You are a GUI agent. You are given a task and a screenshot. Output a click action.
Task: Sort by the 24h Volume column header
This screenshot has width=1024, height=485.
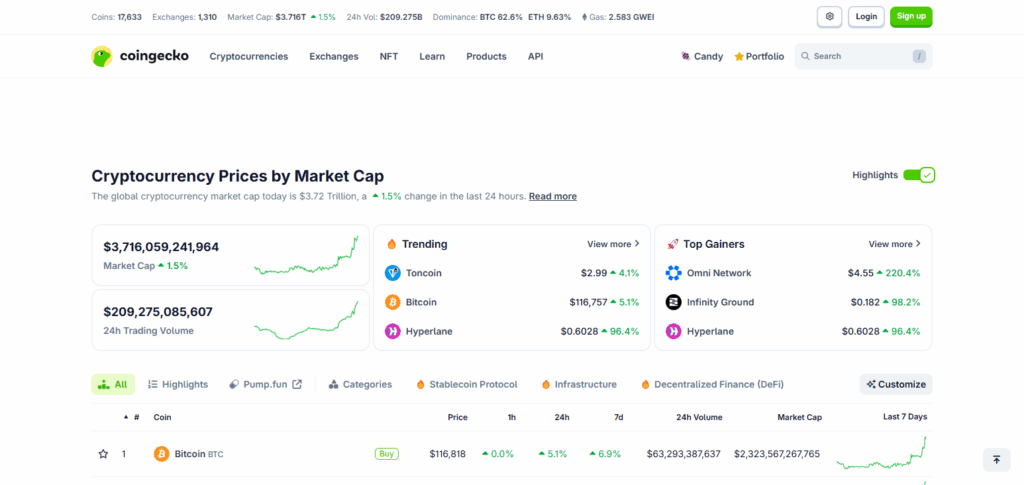point(699,417)
